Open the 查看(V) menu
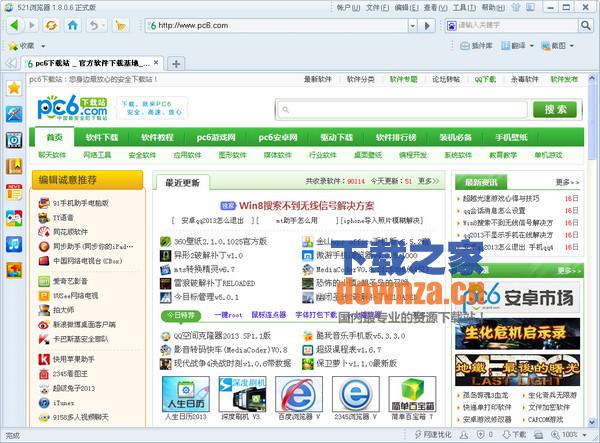This screenshot has width=600, height=443. pos(435,7)
